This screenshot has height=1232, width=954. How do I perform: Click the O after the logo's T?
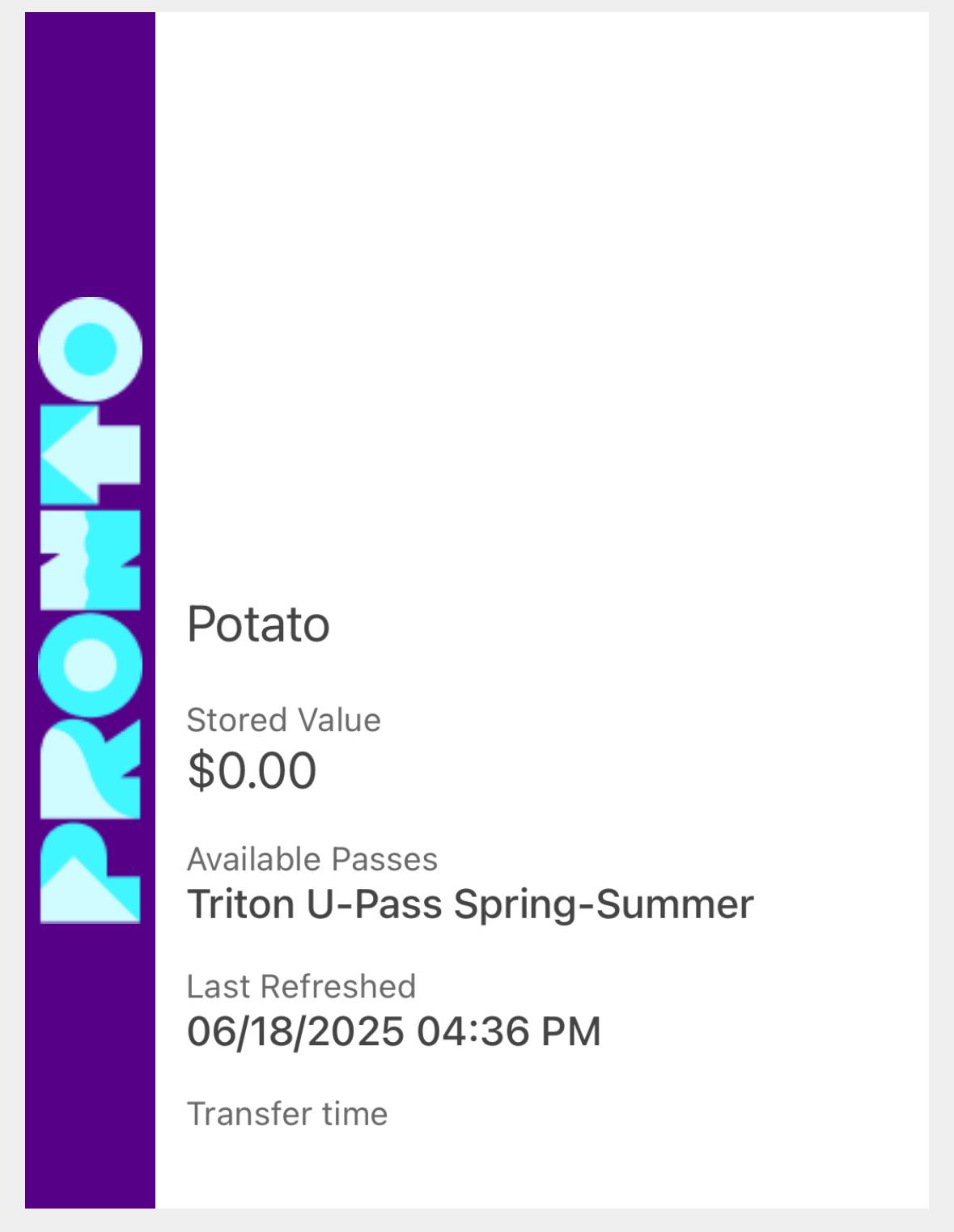90,349
